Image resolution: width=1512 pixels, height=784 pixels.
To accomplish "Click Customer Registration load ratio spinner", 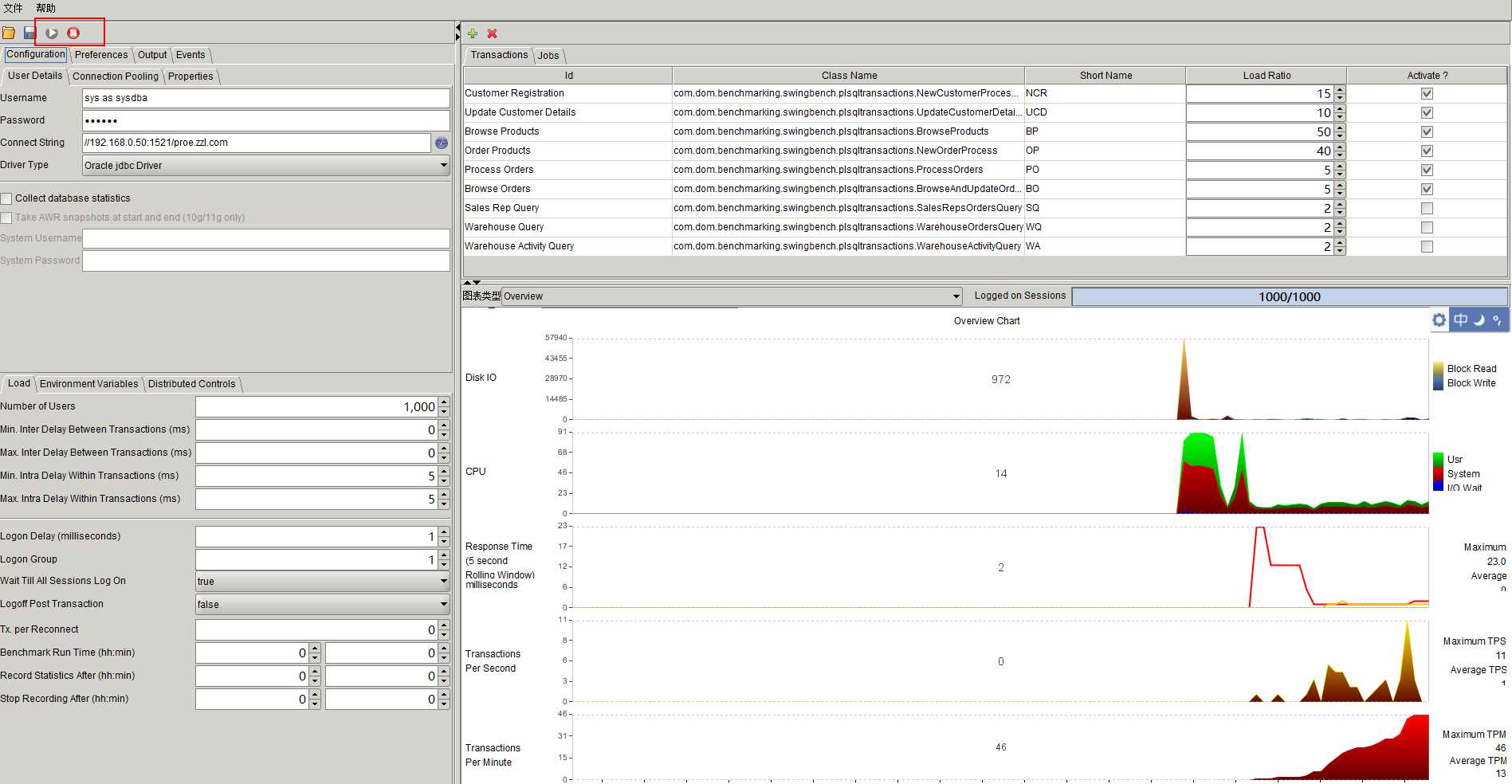I will tap(1340, 93).
